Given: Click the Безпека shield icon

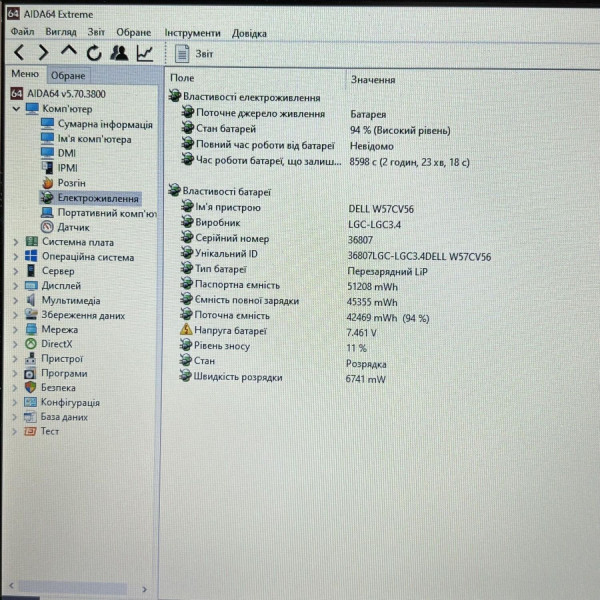Looking at the screenshot, I should click(x=30, y=387).
